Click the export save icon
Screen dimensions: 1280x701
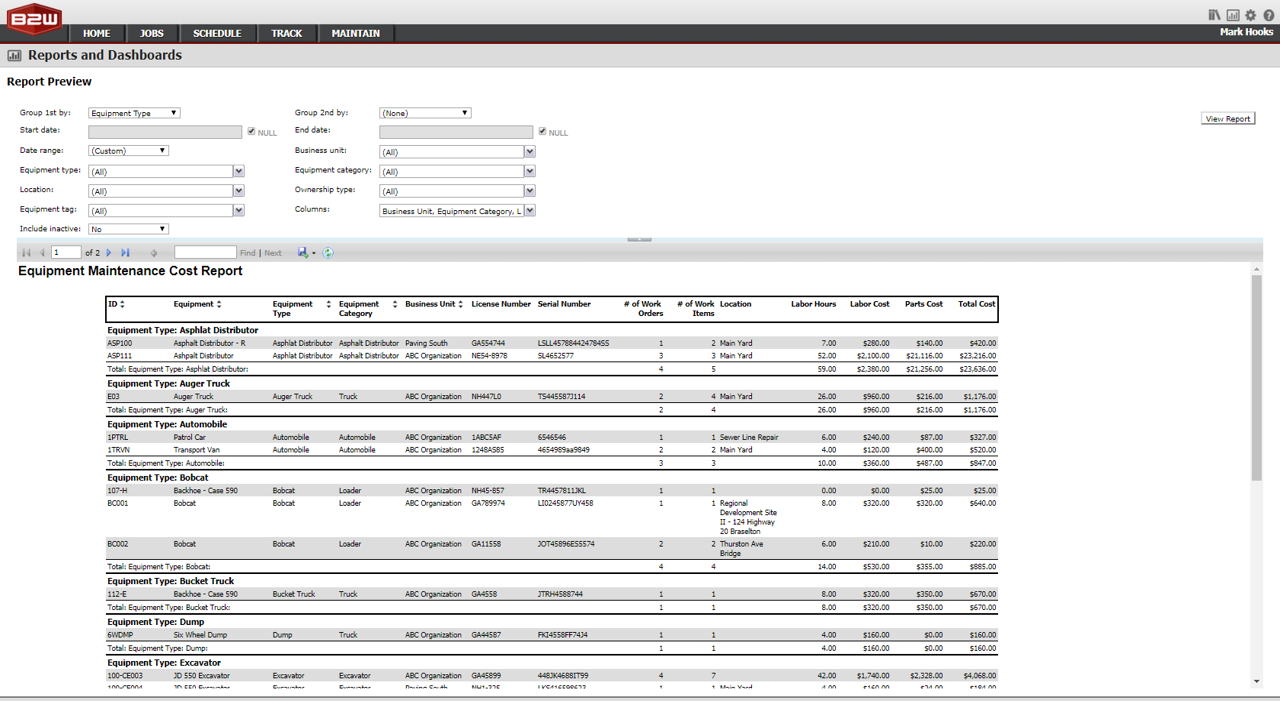click(303, 253)
